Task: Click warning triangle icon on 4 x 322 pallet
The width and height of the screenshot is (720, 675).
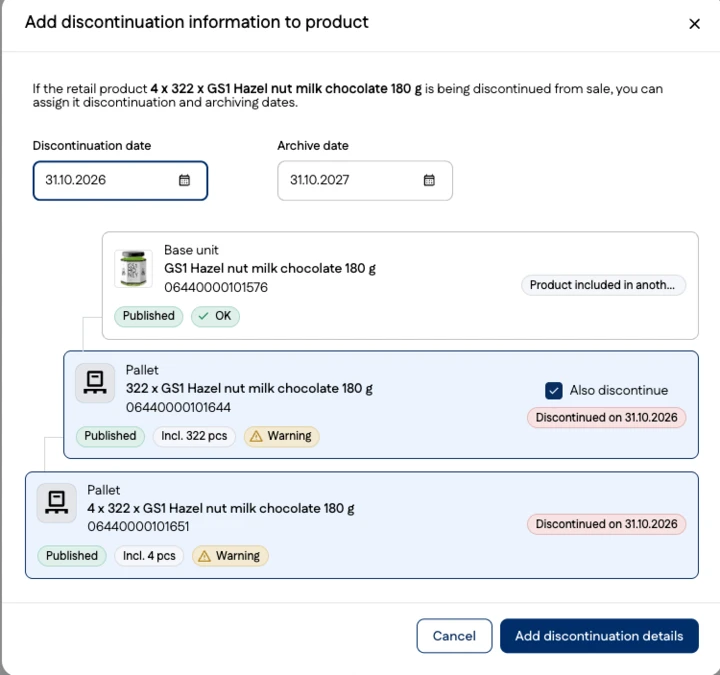Action: (204, 556)
